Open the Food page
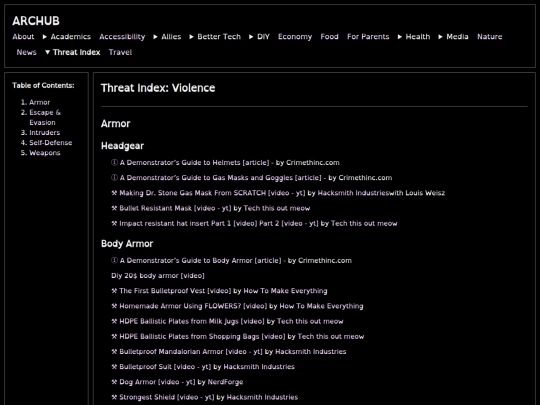540x405 pixels. (329, 37)
